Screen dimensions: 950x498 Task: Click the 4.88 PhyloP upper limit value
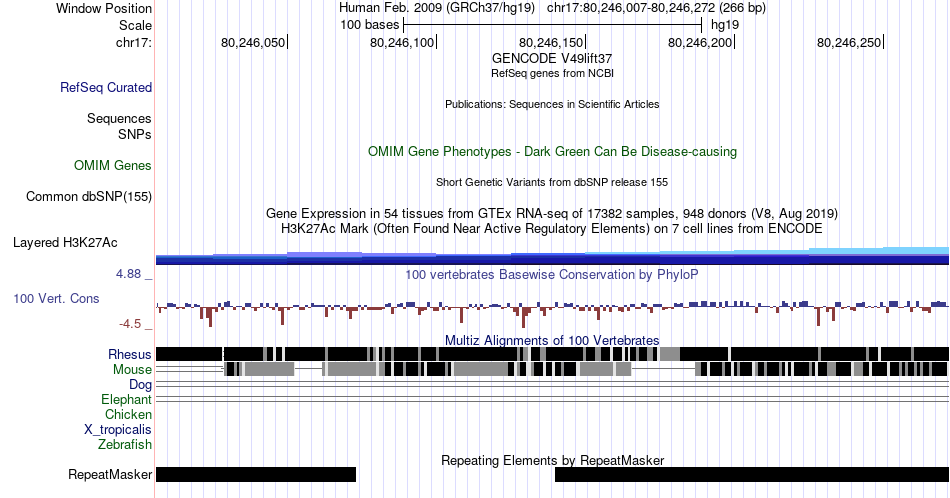pos(128,274)
